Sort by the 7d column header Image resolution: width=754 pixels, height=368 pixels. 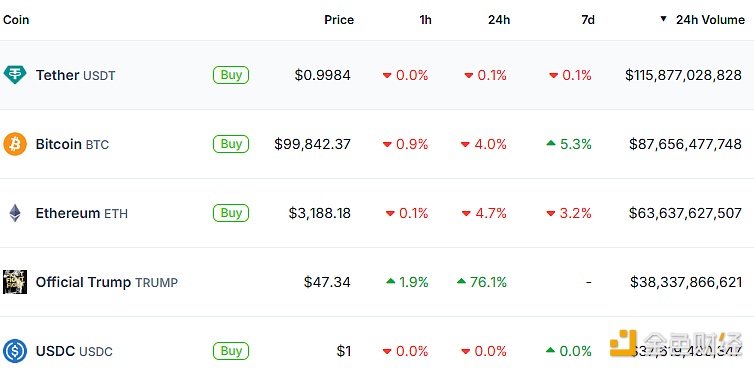(x=588, y=20)
